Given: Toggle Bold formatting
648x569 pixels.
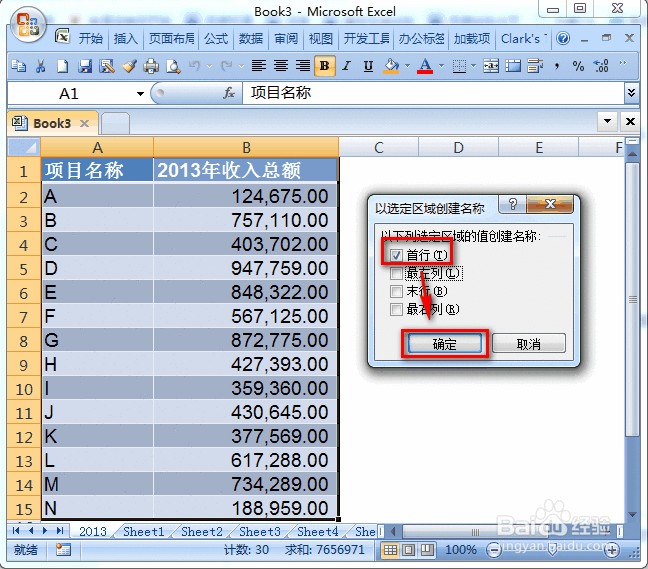Looking at the screenshot, I should (x=324, y=66).
